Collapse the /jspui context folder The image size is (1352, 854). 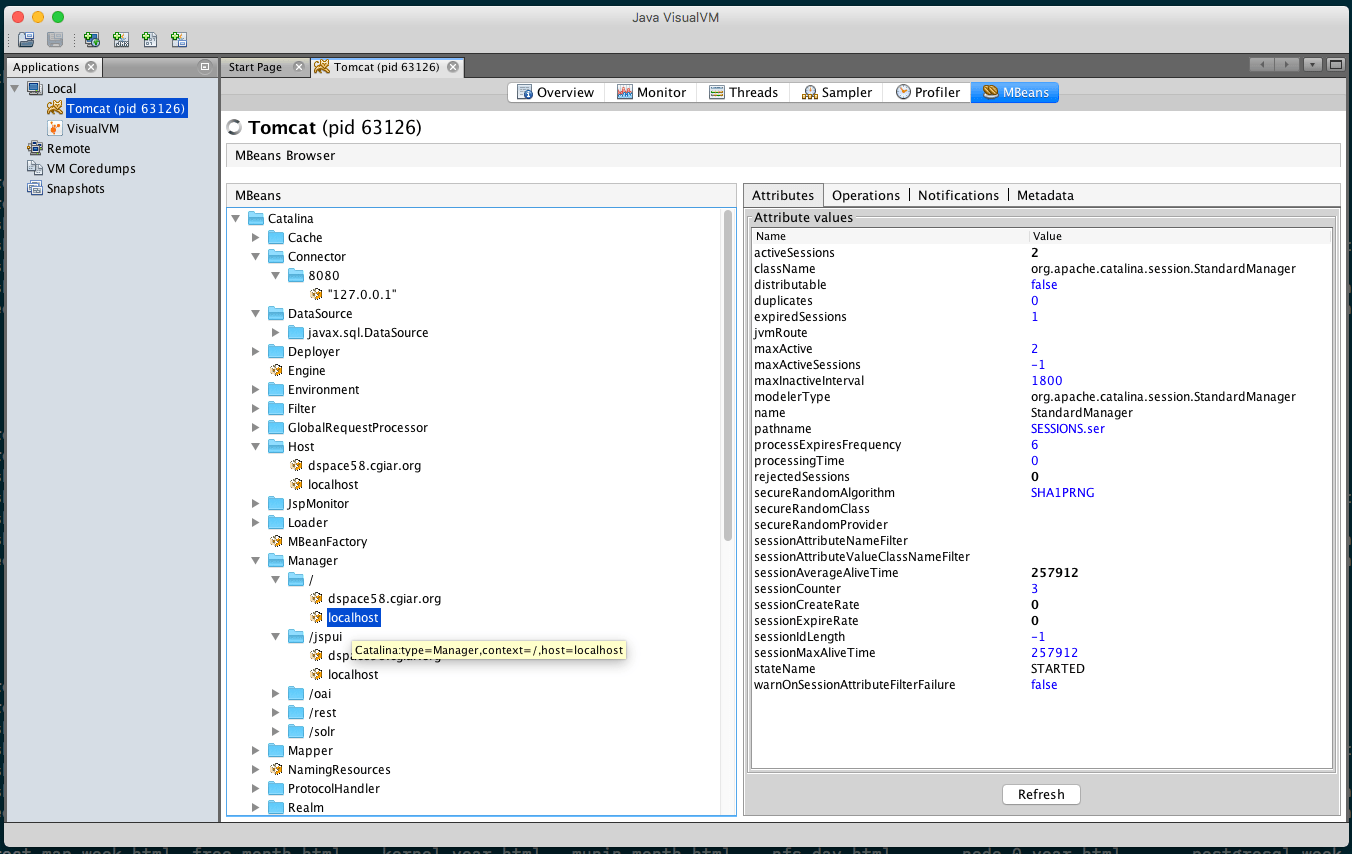pyautogui.click(x=276, y=637)
